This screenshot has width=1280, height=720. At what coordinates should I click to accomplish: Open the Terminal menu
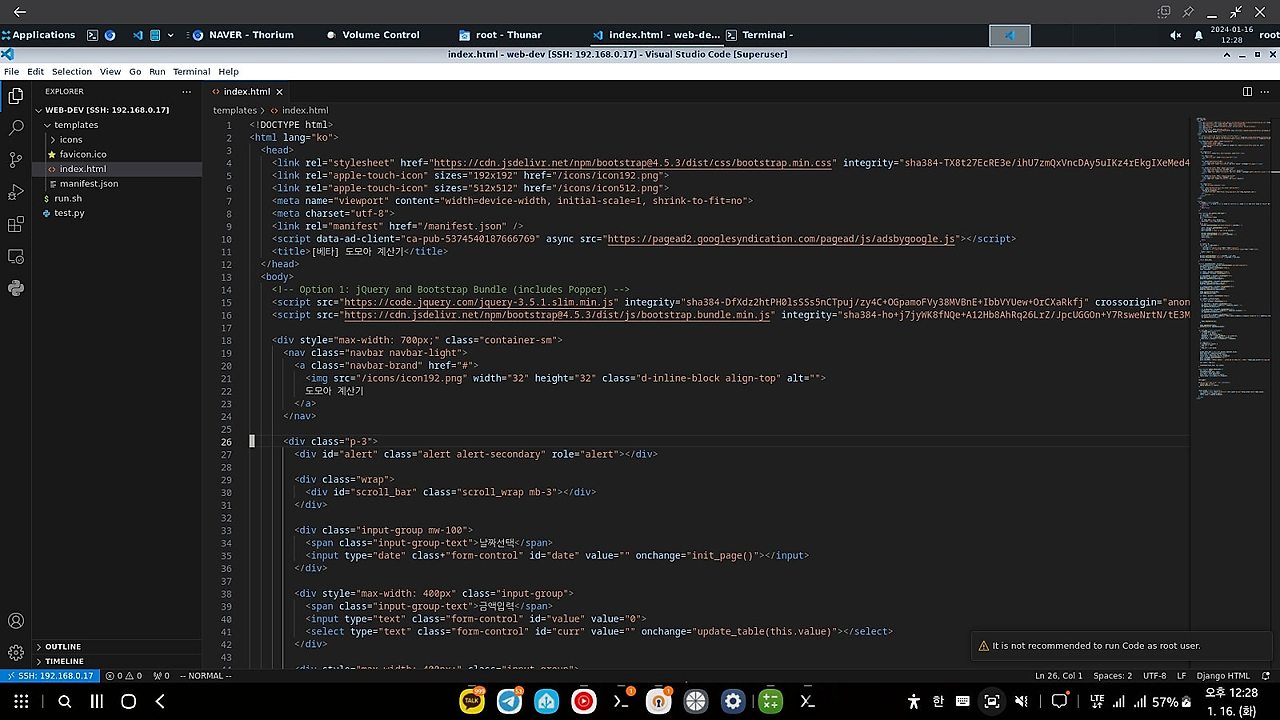[x=191, y=72]
